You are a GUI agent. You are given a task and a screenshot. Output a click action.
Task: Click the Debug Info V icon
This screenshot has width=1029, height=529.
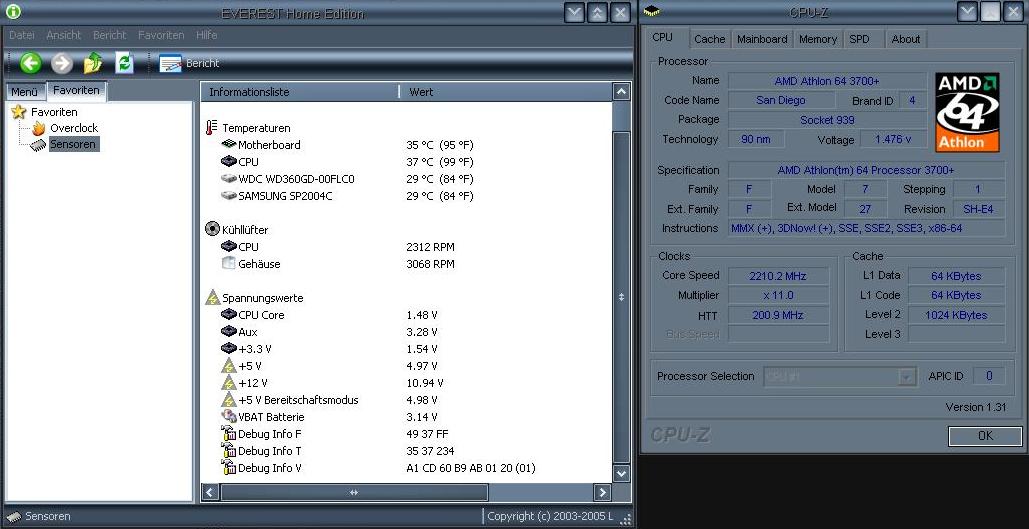[228, 467]
